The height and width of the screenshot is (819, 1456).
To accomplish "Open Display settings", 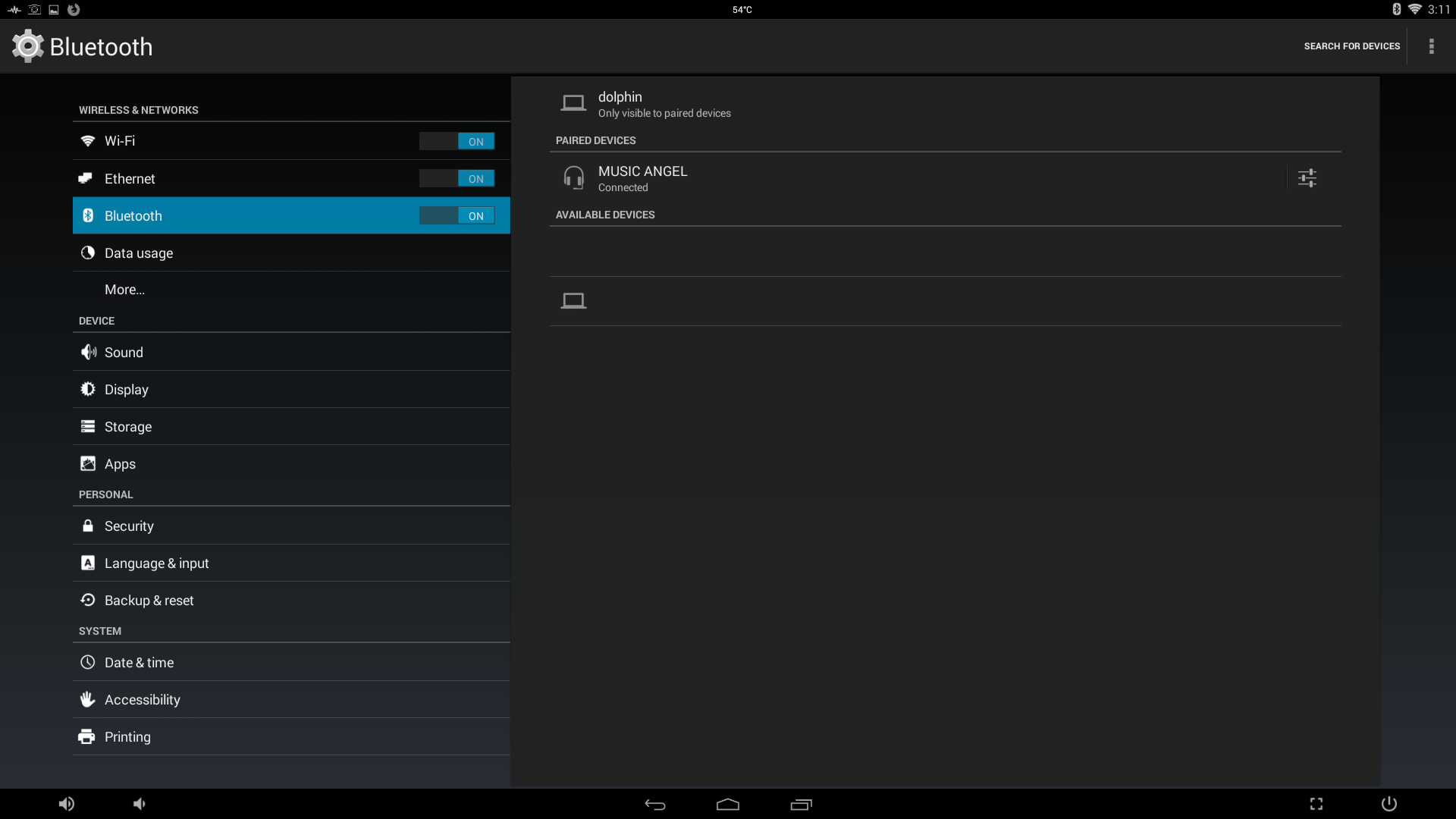I will (x=291, y=389).
